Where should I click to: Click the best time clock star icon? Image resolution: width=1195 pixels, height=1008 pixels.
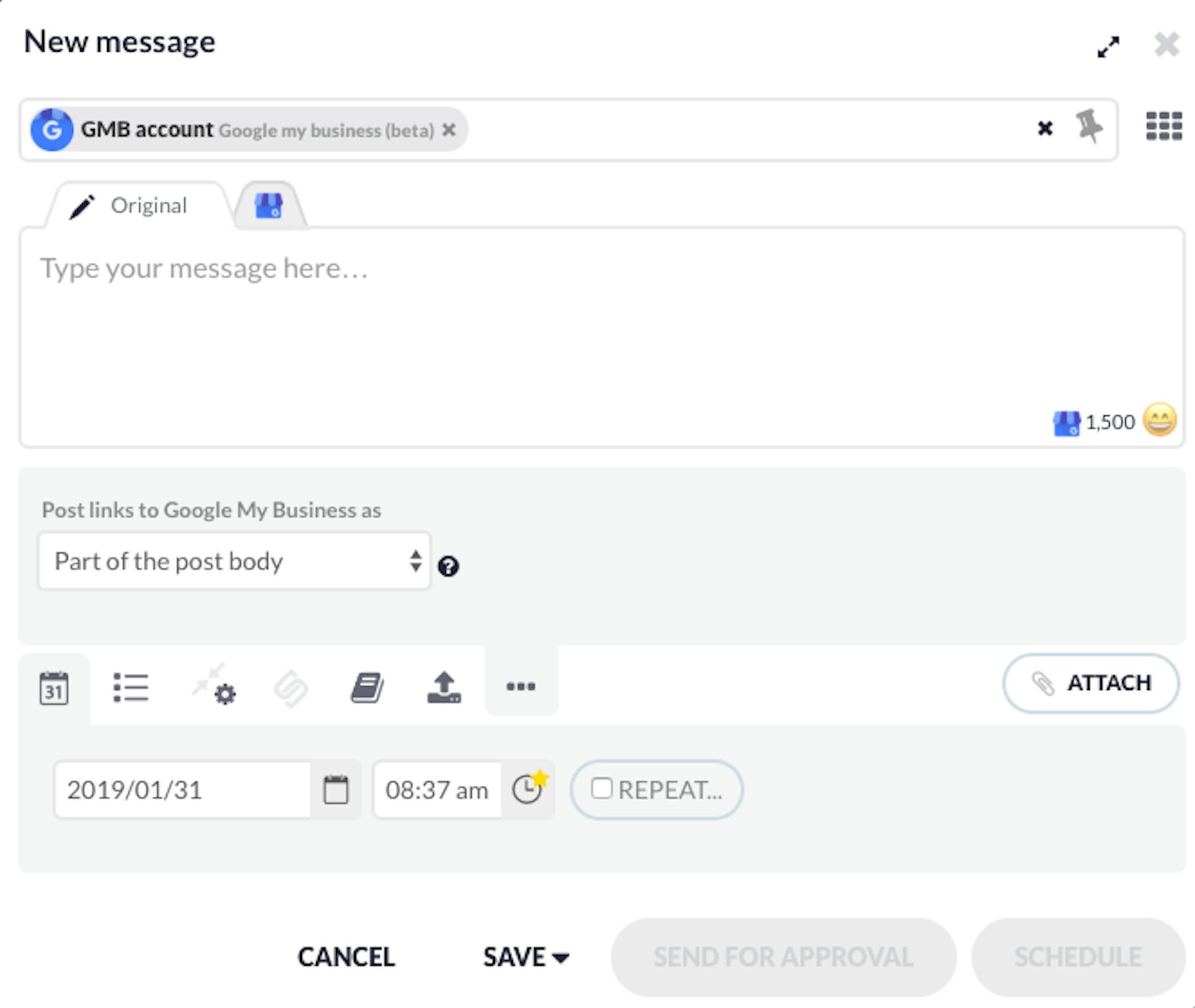[x=530, y=788]
